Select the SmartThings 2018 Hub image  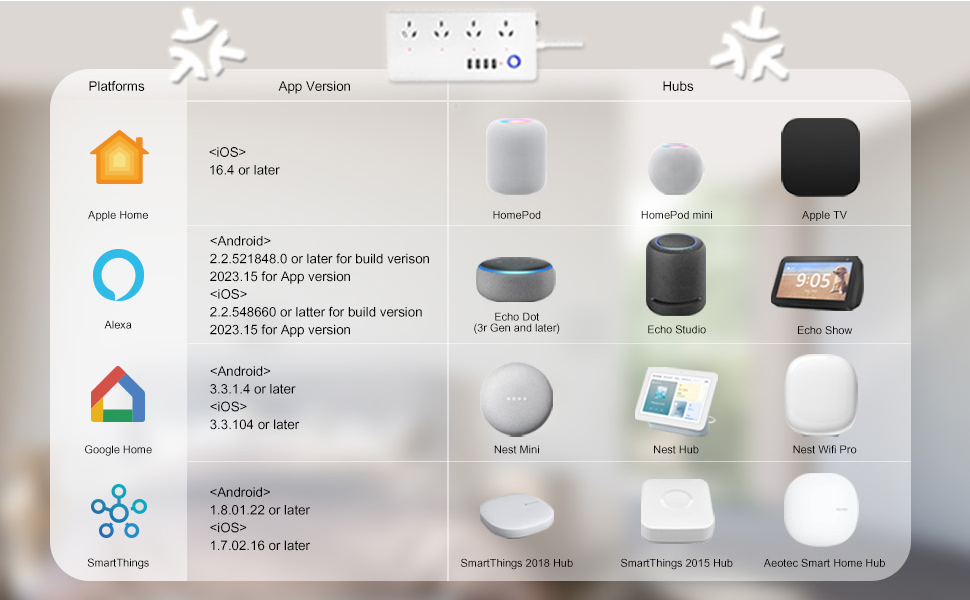click(x=517, y=515)
